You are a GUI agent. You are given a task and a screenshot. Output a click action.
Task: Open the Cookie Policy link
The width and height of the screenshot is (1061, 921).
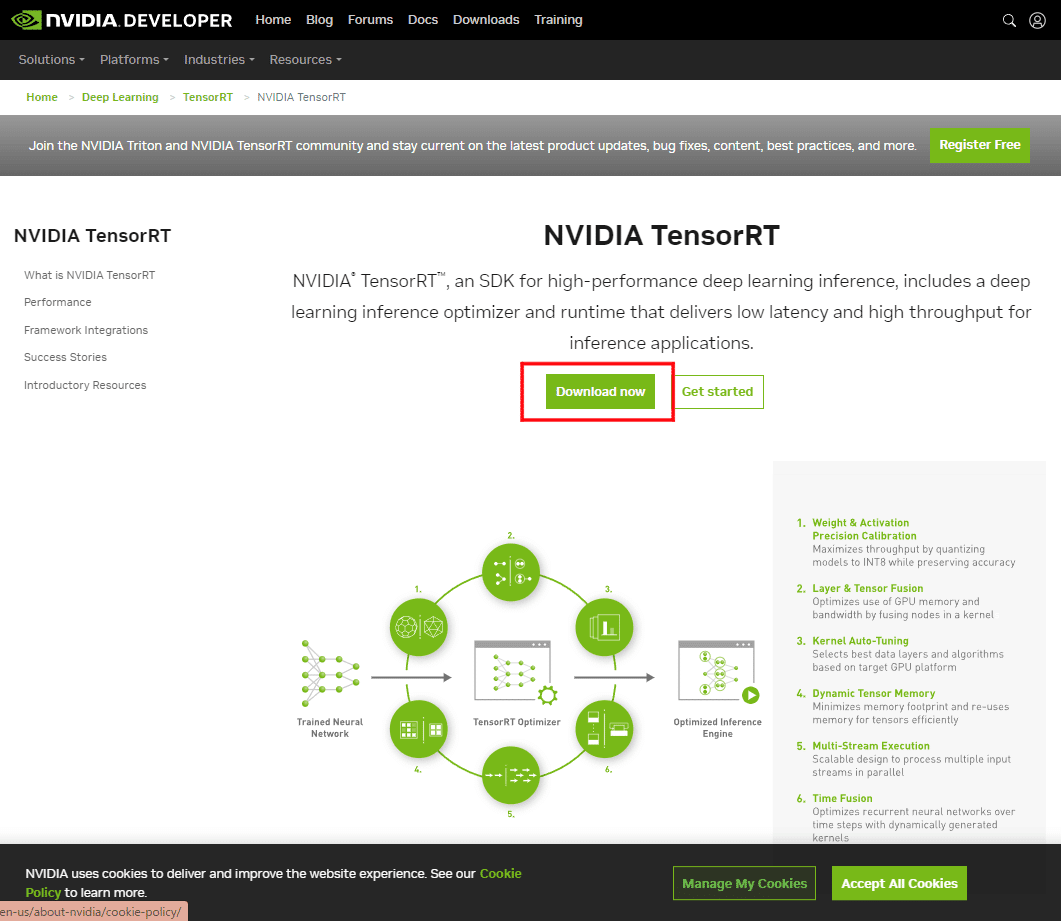501,874
